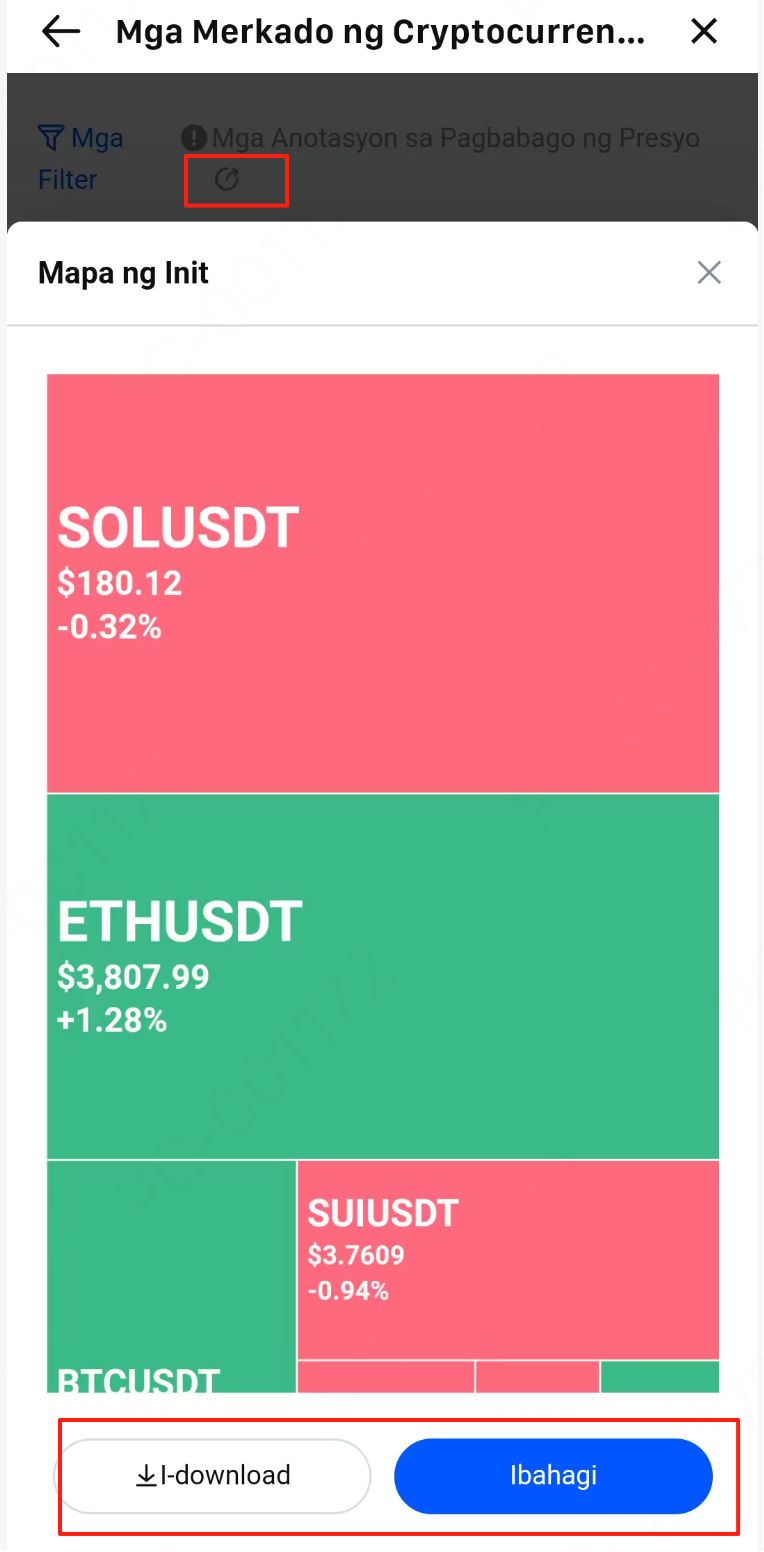Open the SUIUSDT heat map tile
This screenshot has height=1552, width=764.
pyautogui.click(x=508, y=1259)
